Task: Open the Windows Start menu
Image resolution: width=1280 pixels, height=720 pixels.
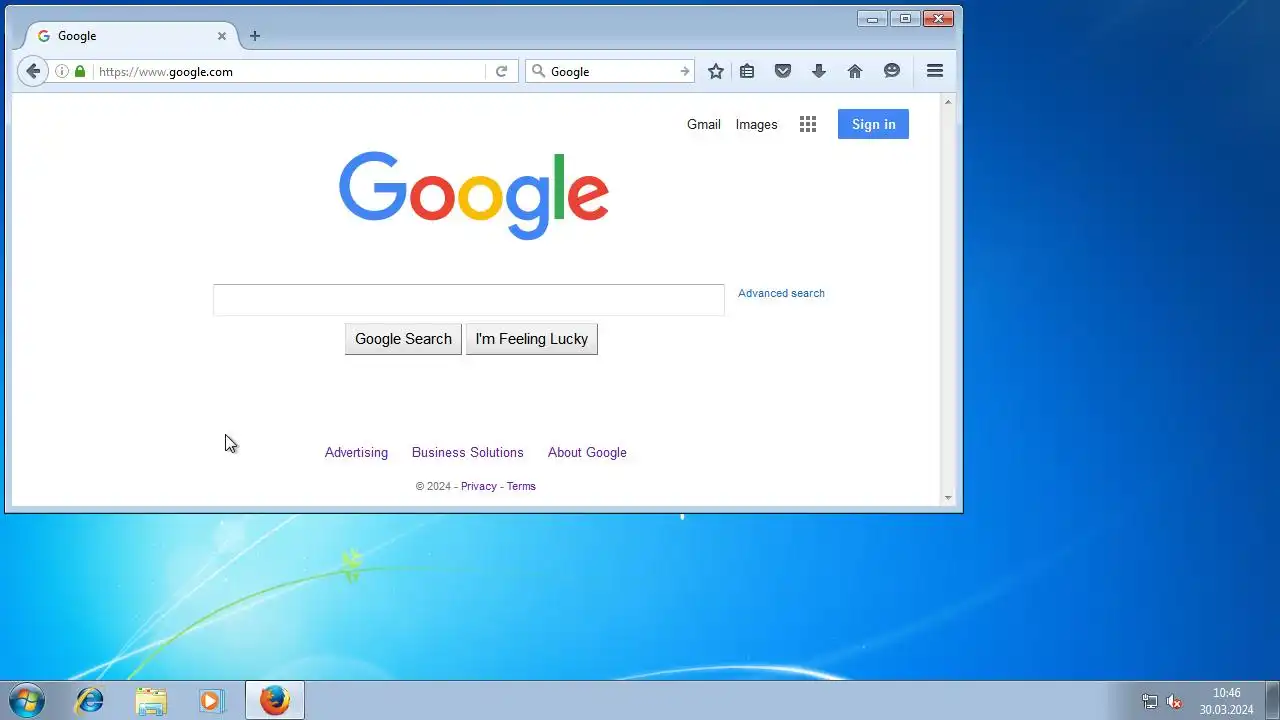Action: pos(26,700)
